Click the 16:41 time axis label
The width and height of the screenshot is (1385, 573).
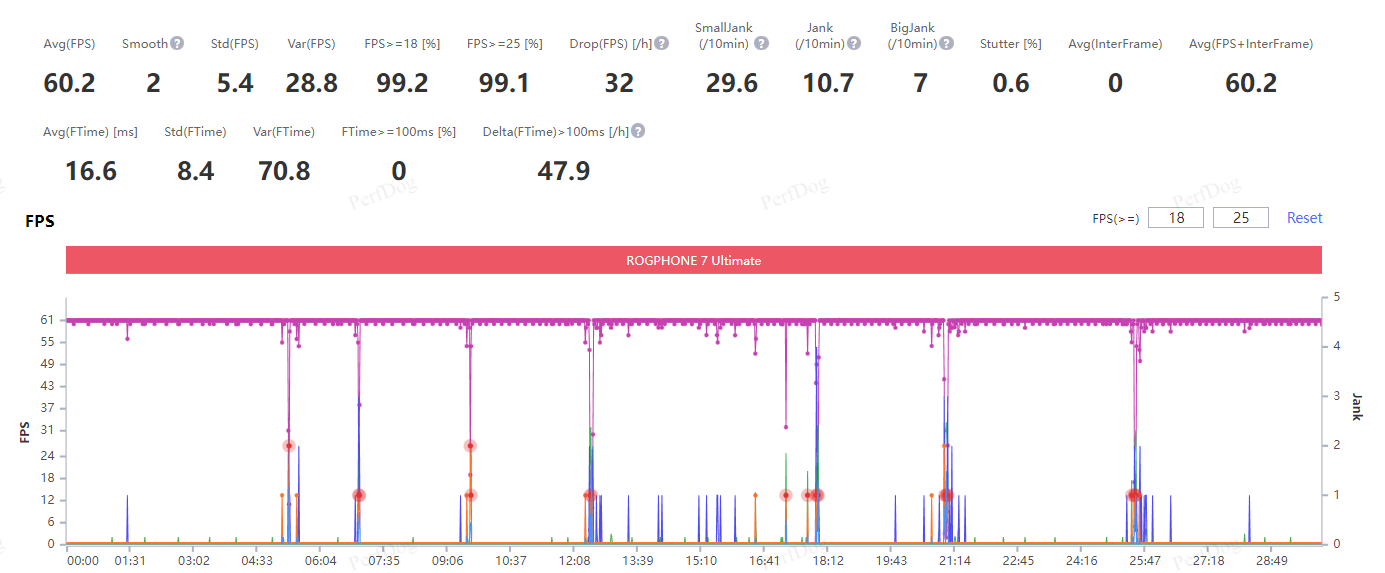tap(763, 561)
